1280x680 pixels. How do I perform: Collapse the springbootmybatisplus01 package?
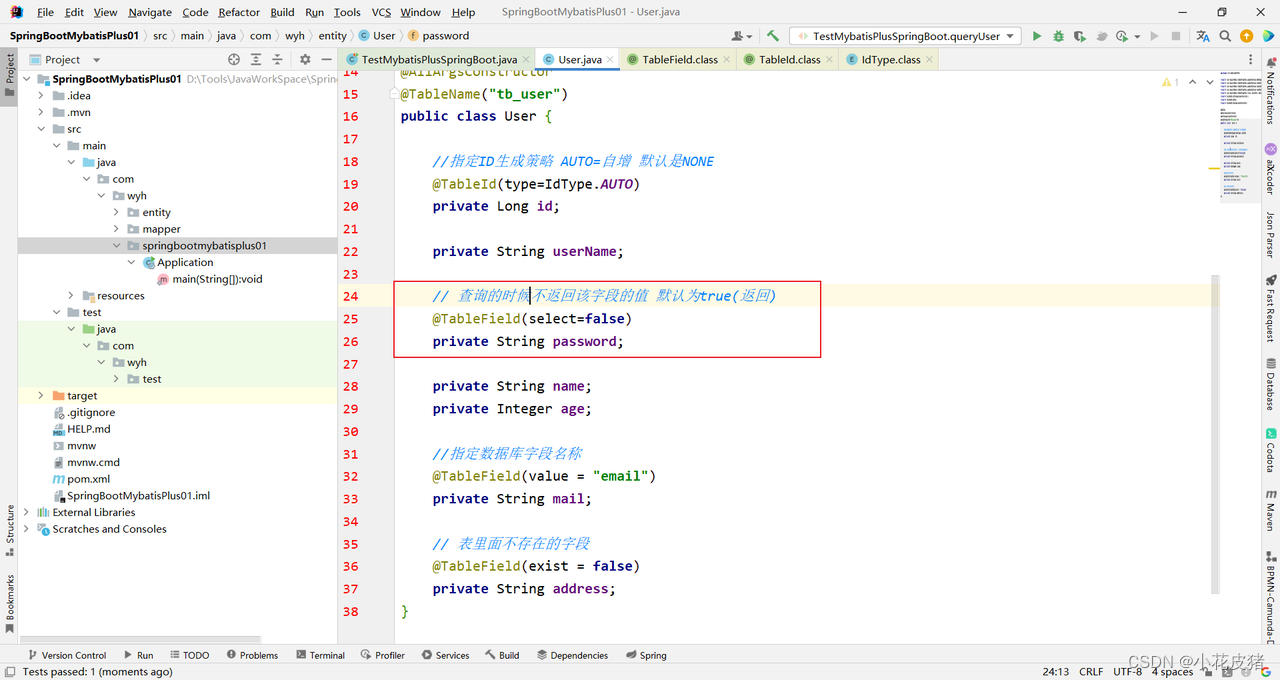(117, 246)
